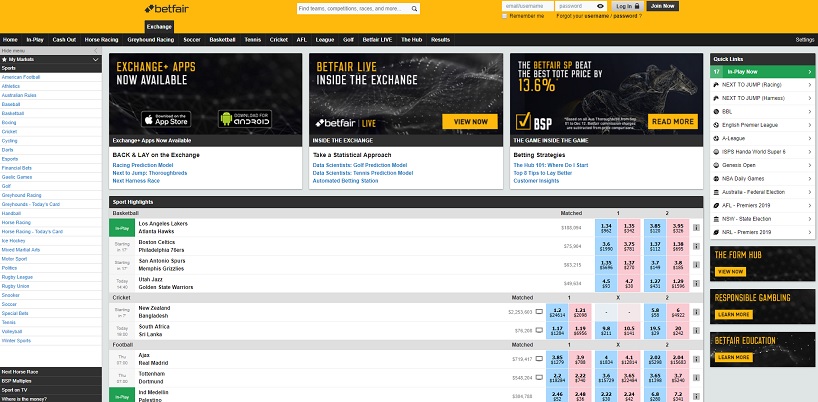818x402 pixels.
Task: Select Esports in the sports list
Action: click(10, 159)
